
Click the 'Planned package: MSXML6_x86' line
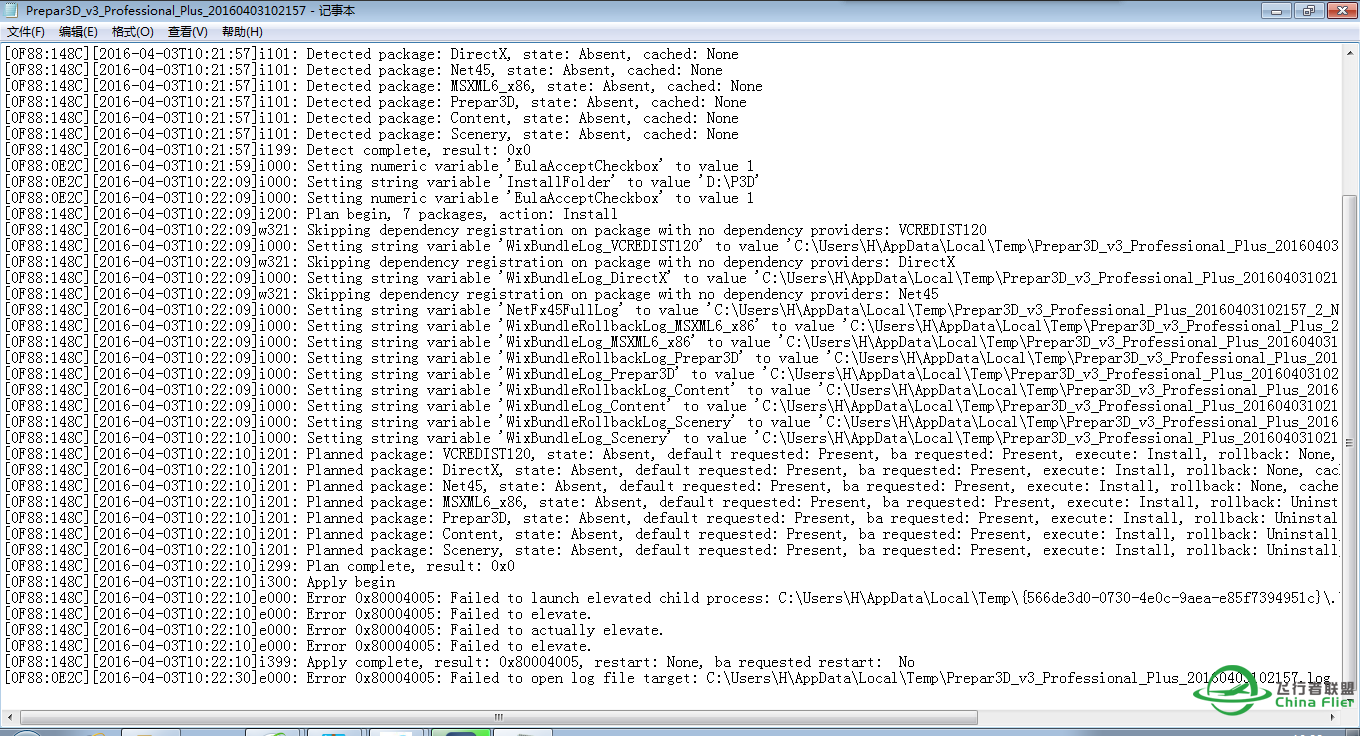(x=672, y=502)
